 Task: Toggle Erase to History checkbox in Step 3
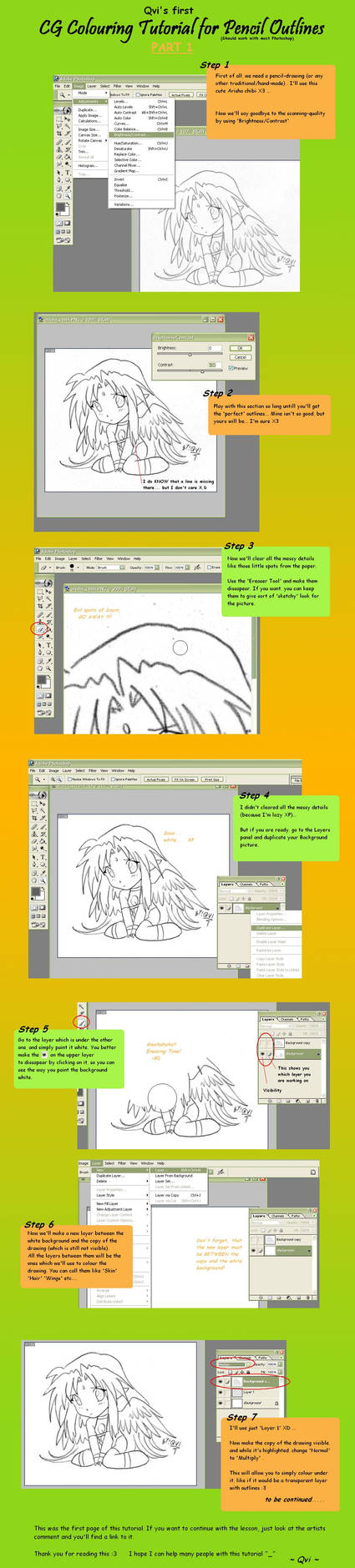(x=209, y=567)
